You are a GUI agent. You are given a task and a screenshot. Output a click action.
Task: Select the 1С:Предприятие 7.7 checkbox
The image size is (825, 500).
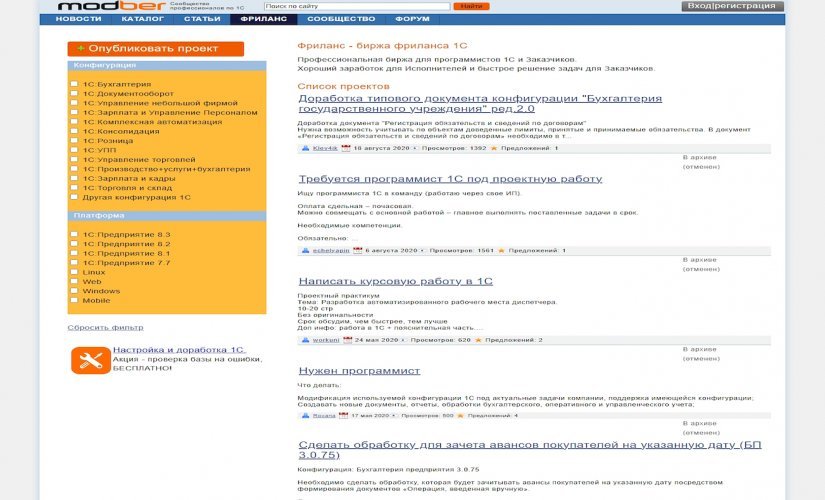(74, 263)
